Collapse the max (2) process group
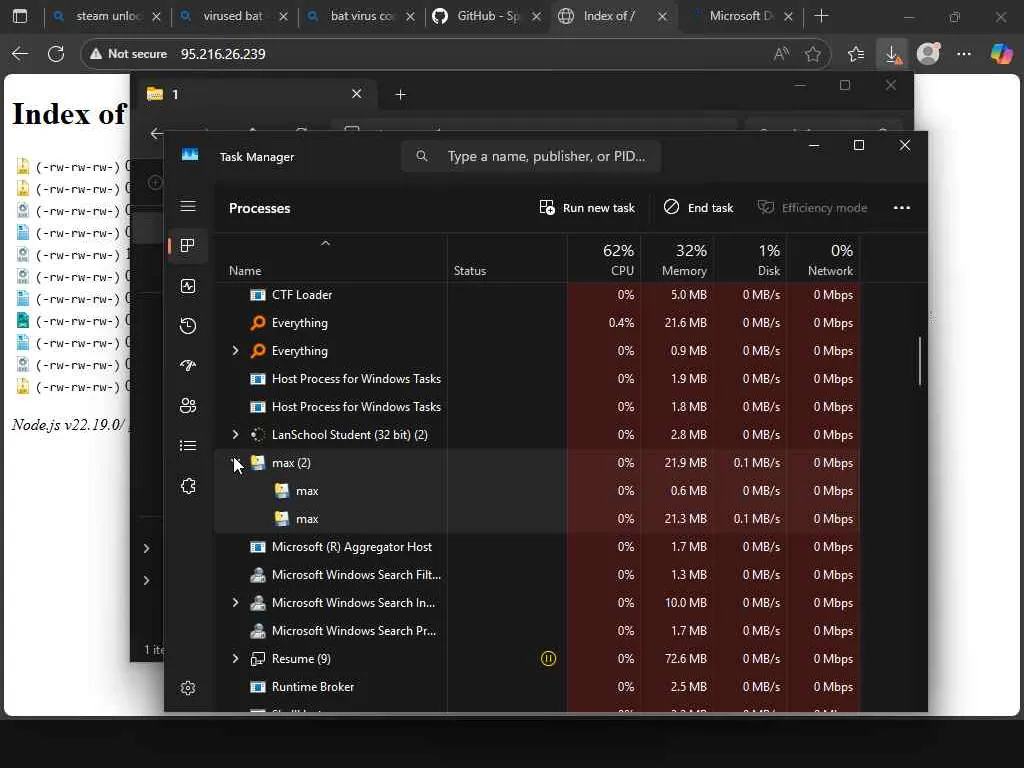This screenshot has height=768, width=1024. (x=236, y=462)
